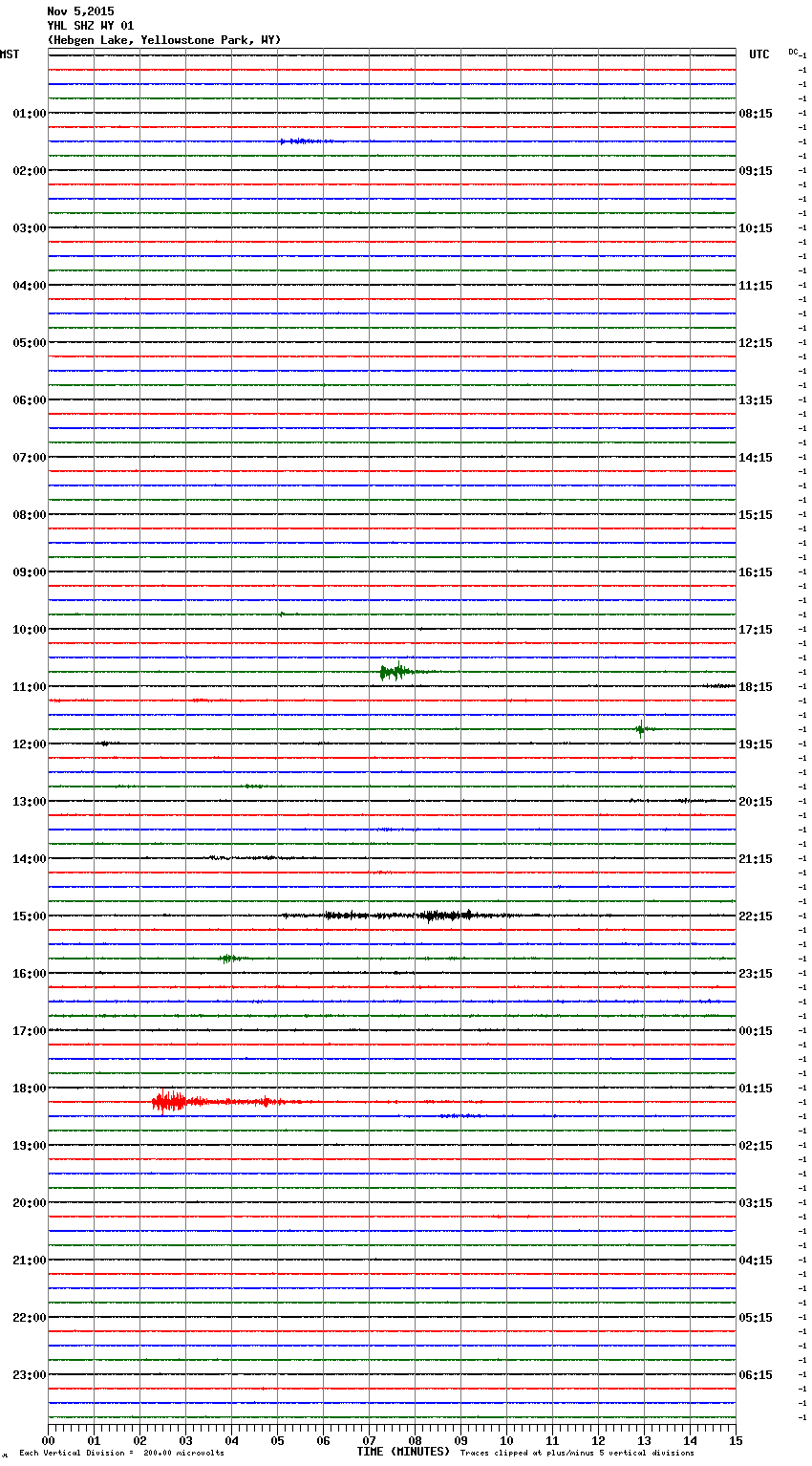Click the '15:00' MST time label
This screenshot has width=812, height=1466.
pos(29,916)
